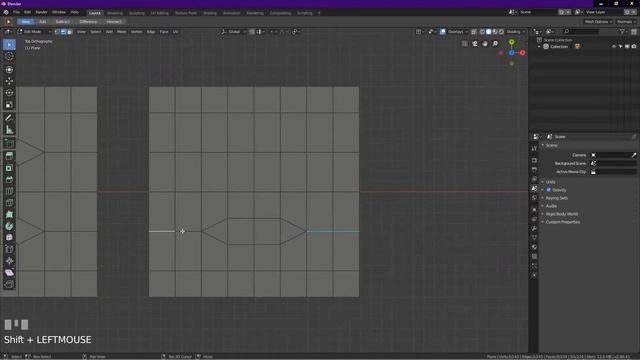
Task: Select the Shrink/Fatten tool
Action: [x=9, y=261]
